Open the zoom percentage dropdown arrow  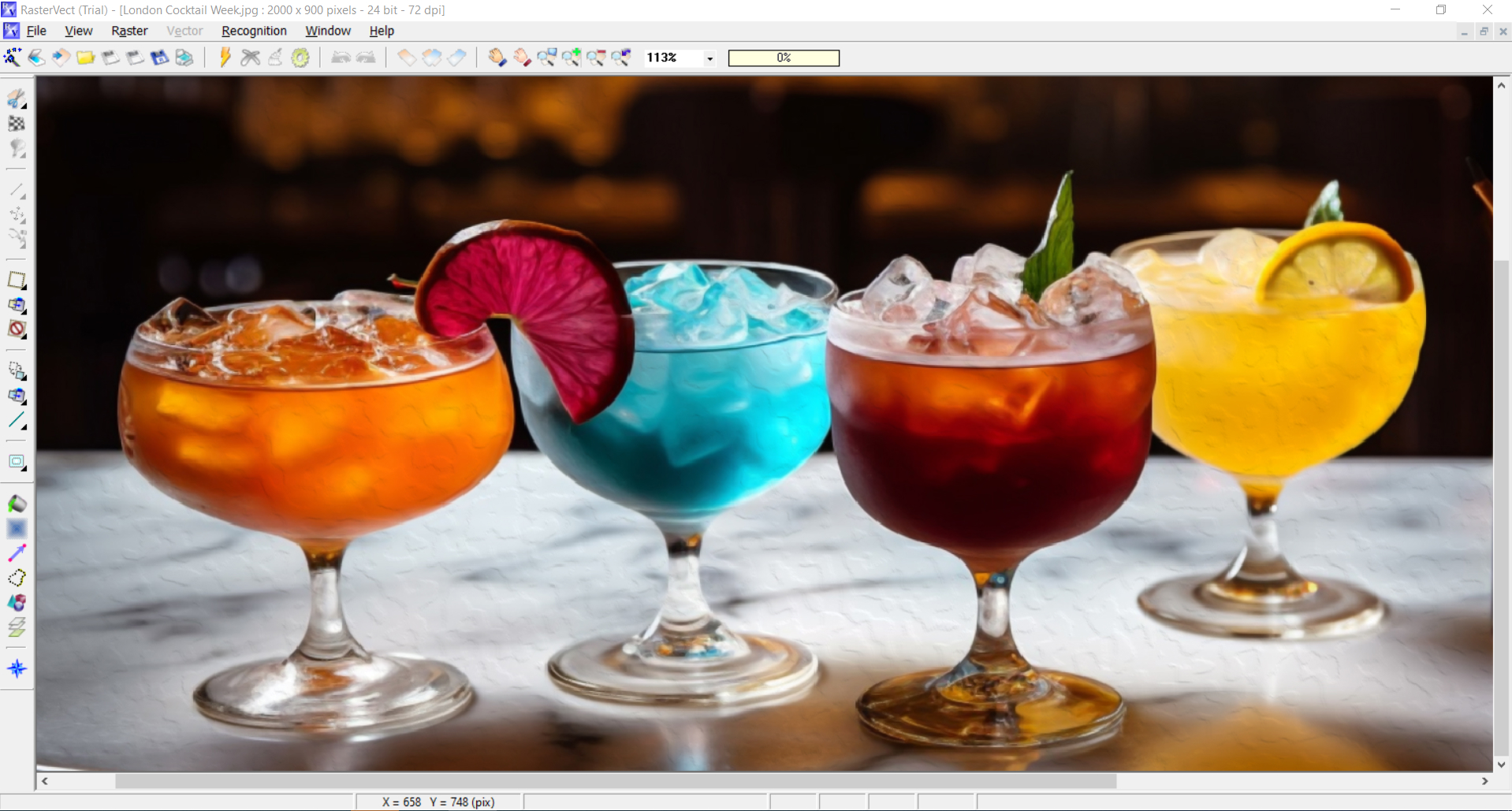pyautogui.click(x=710, y=58)
